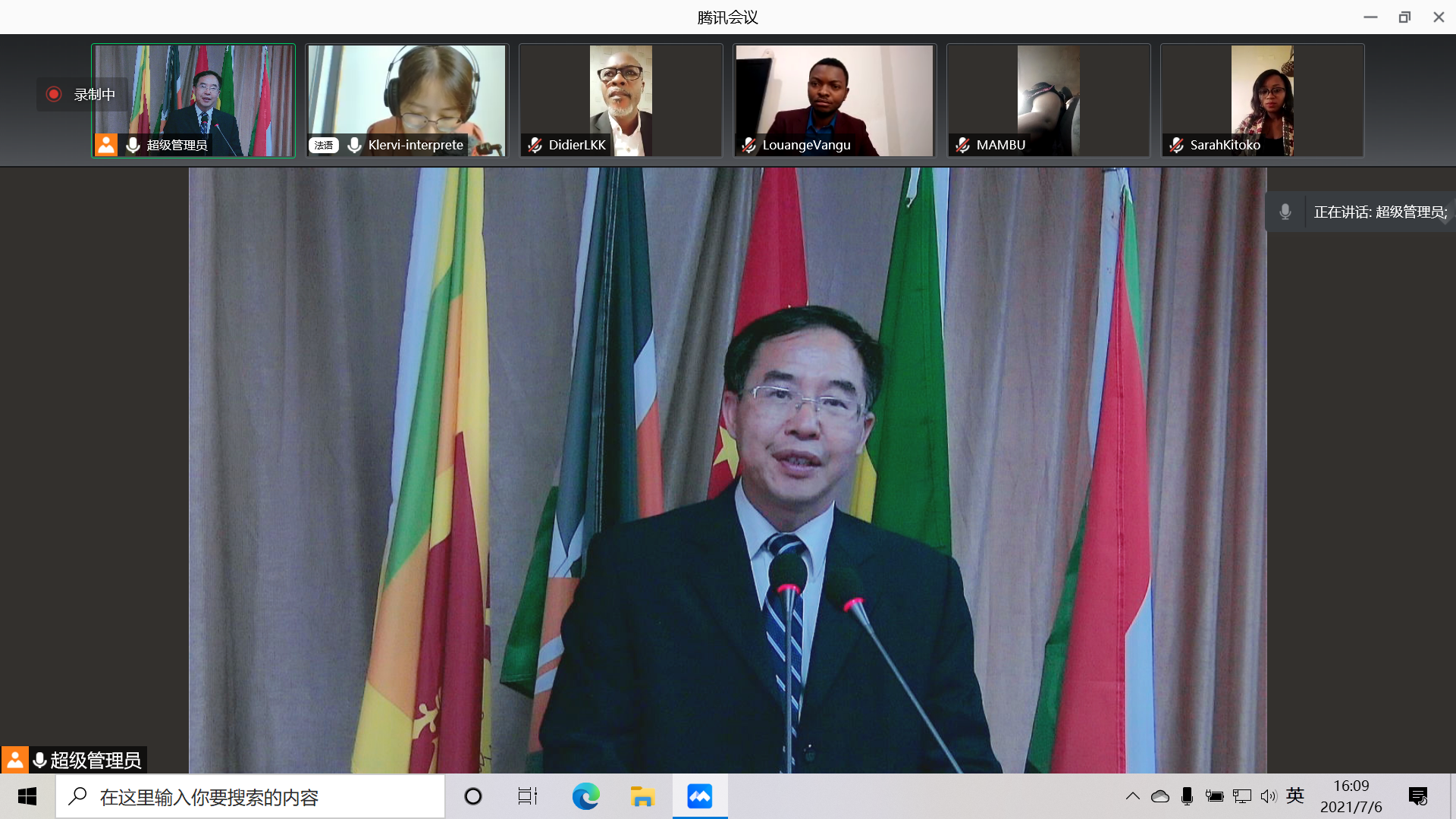Select the LouangeVangu video thumbnail
Screen dimensions: 1456x819
[835, 100]
